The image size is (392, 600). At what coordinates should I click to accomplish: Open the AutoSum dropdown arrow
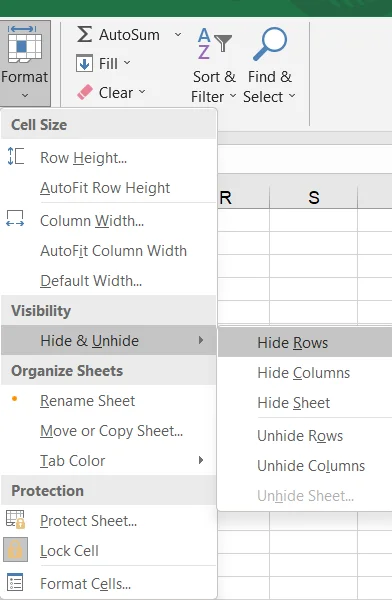178,35
